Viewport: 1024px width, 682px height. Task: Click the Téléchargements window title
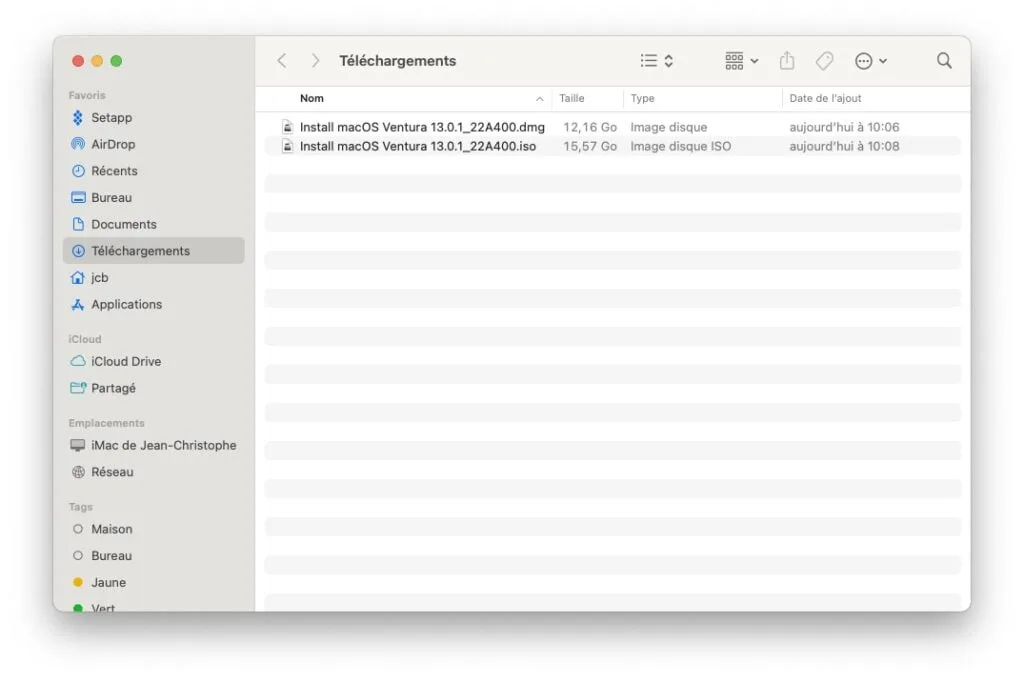[397, 61]
